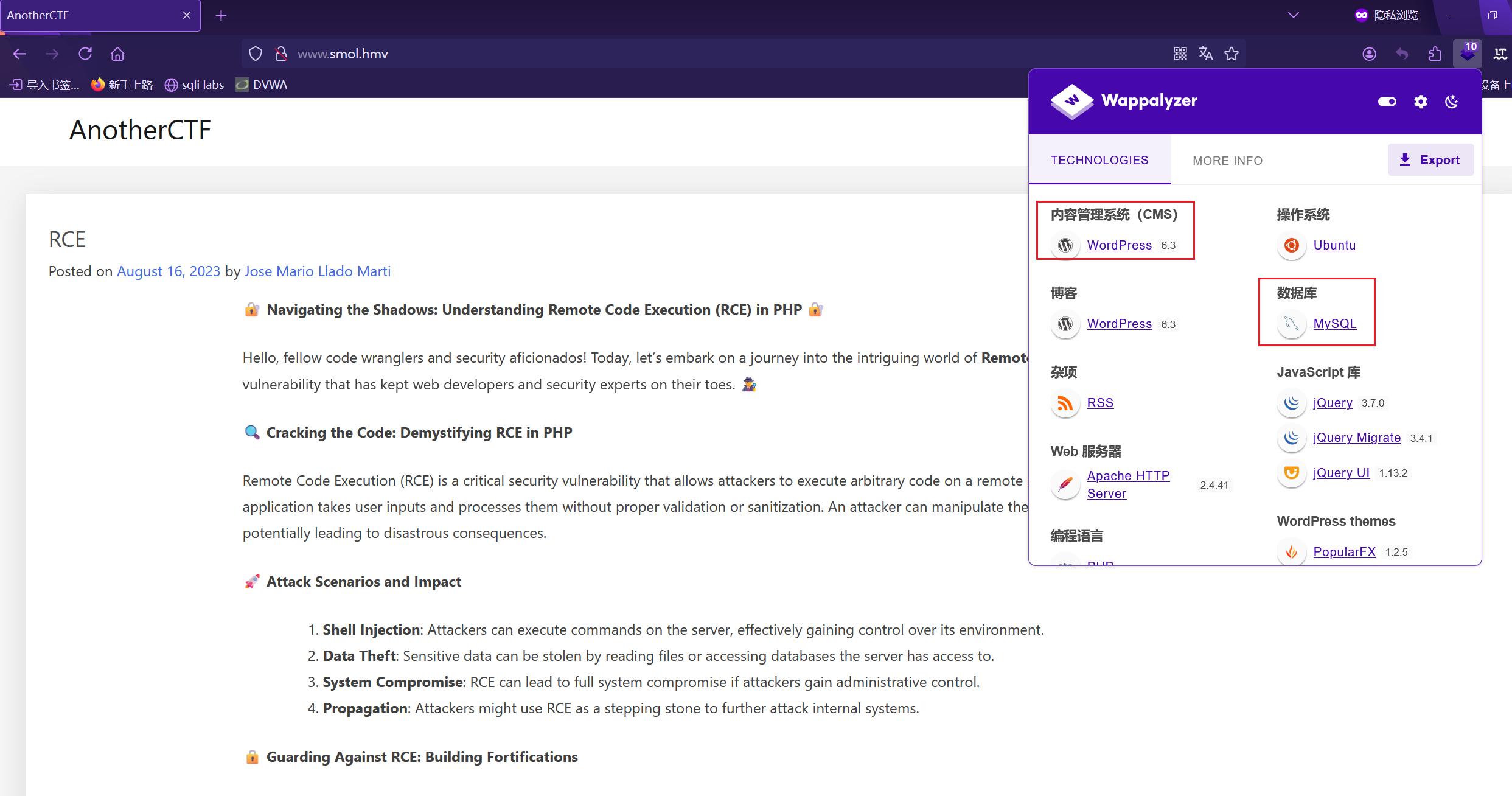Bookmark page with star icon
Image resolution: width=1512 pixels, height=796 pixels.
coord(1232,54)
